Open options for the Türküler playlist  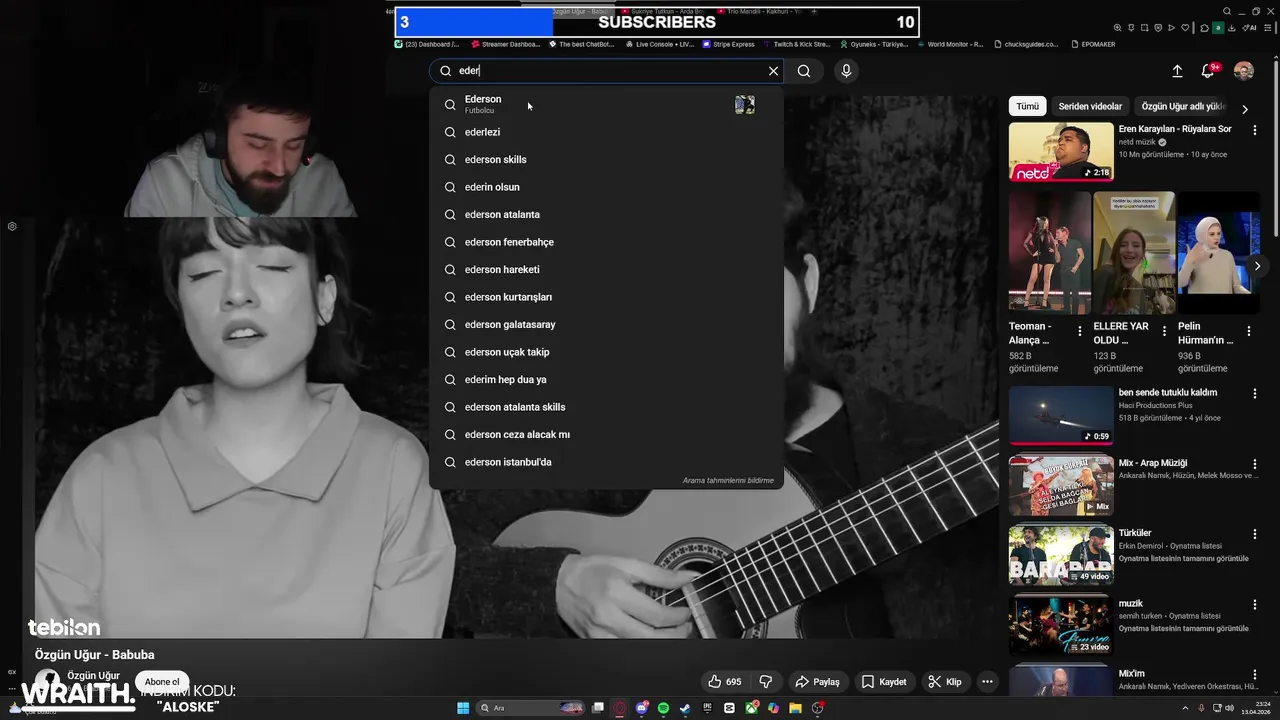(x=1255, y=534)
